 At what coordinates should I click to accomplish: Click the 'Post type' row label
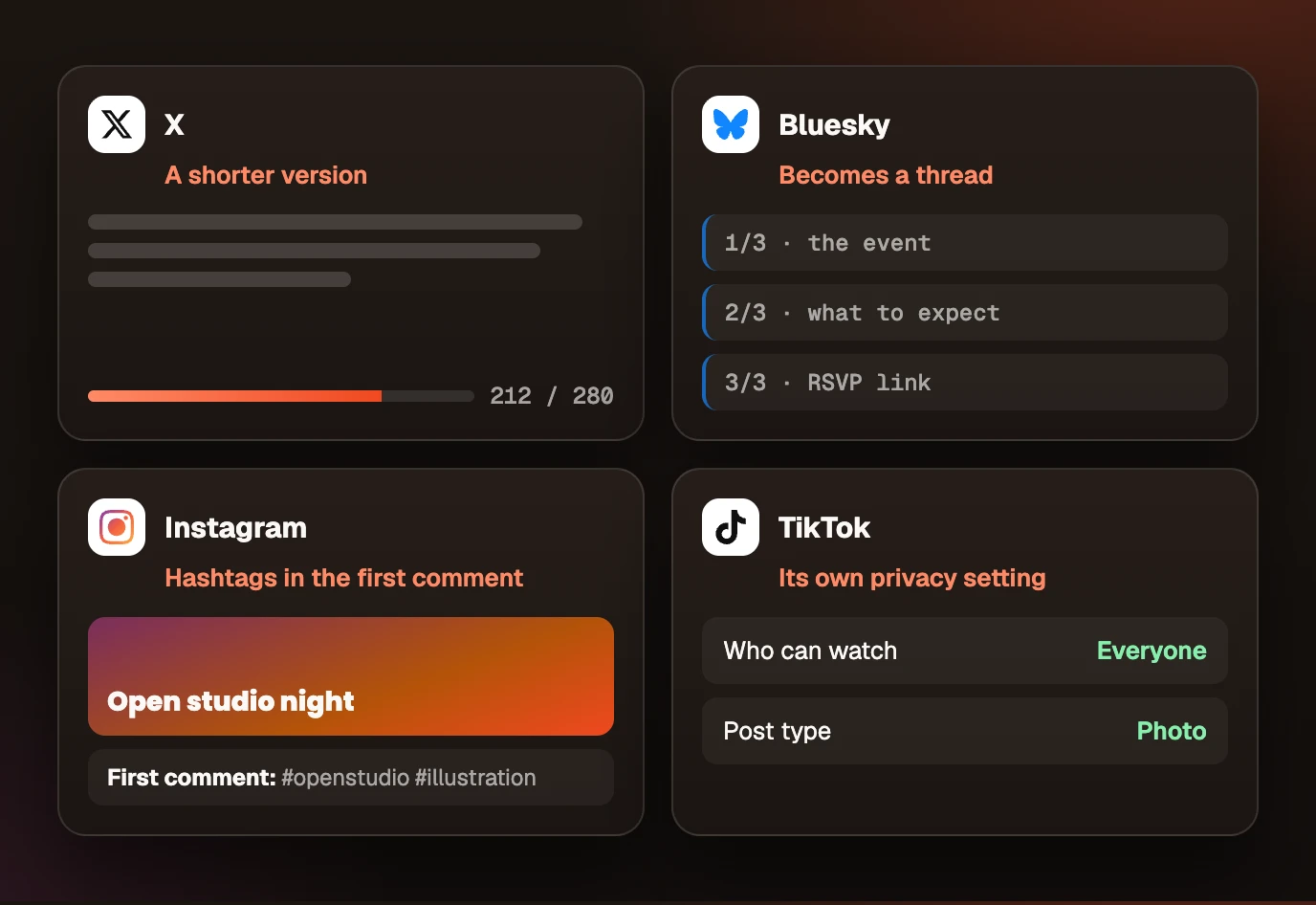pyautogui.click(x=778, y=731)
